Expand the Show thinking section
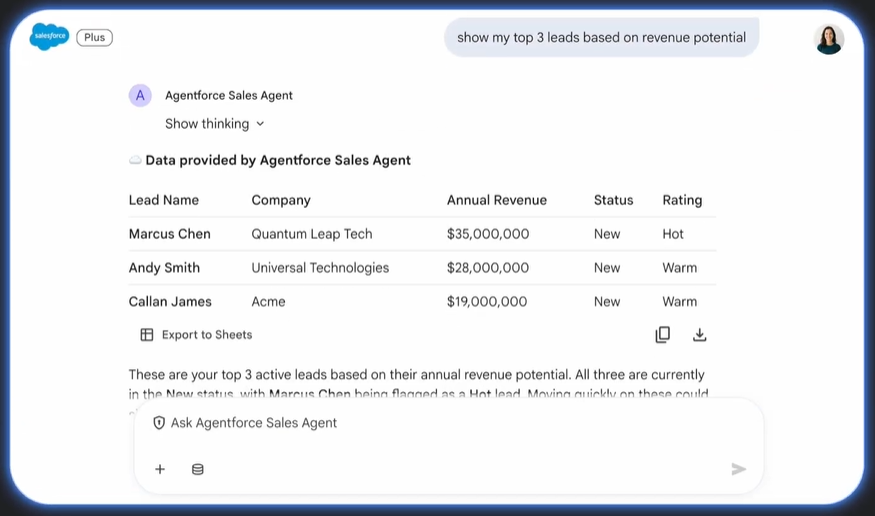 pos(214,124)
